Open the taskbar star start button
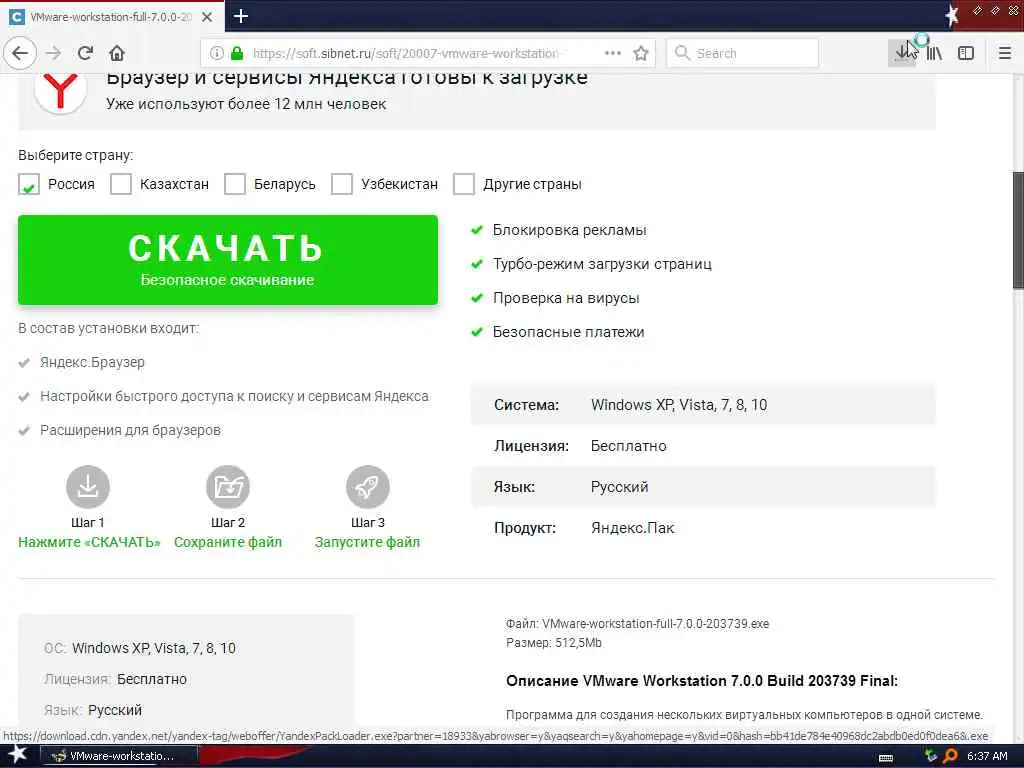The height and width of the screenshot is (768, 1024). click(x=18, y=755)
